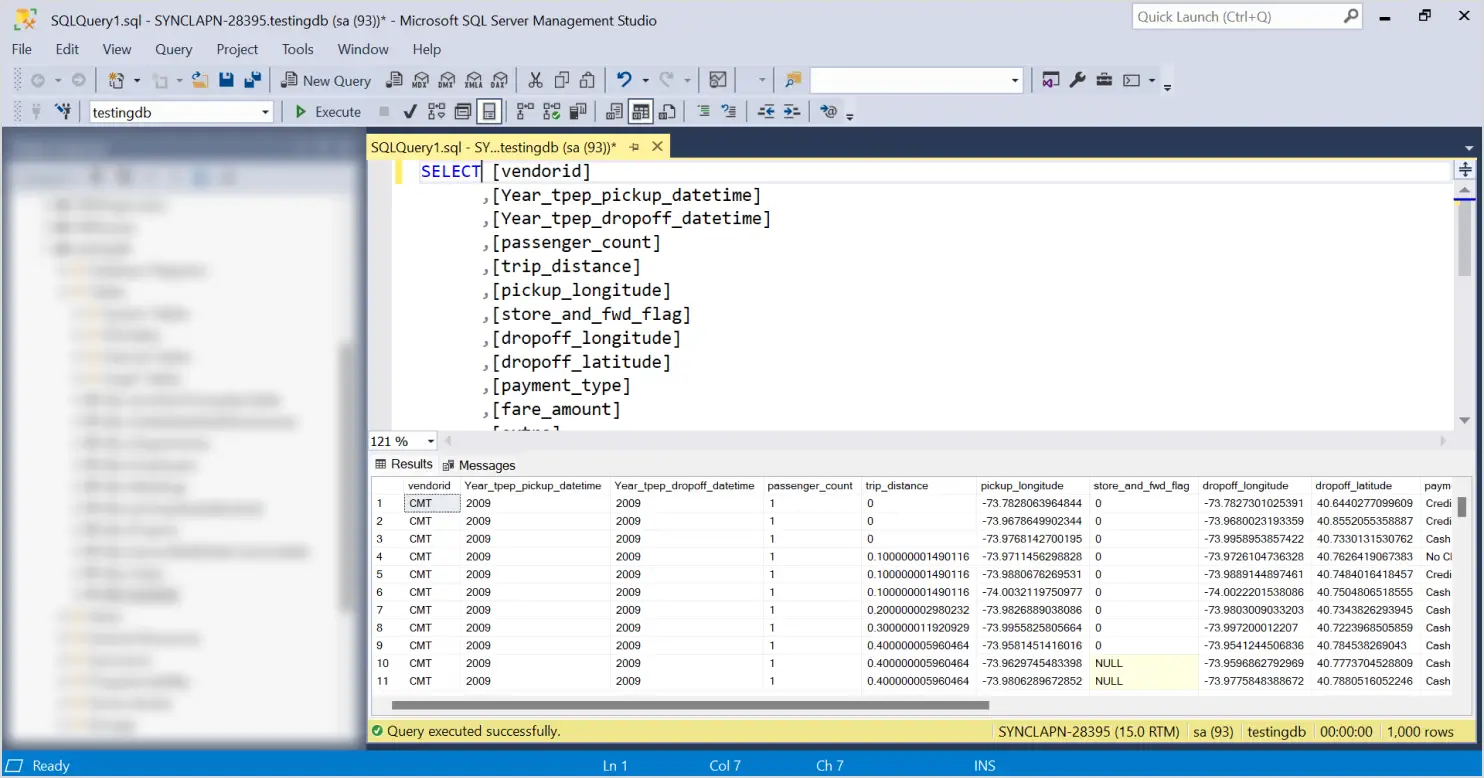Click the Increase Indent icon
Image resolution: width=1484 pixels, height=778 pixels.
coord(792,112)
